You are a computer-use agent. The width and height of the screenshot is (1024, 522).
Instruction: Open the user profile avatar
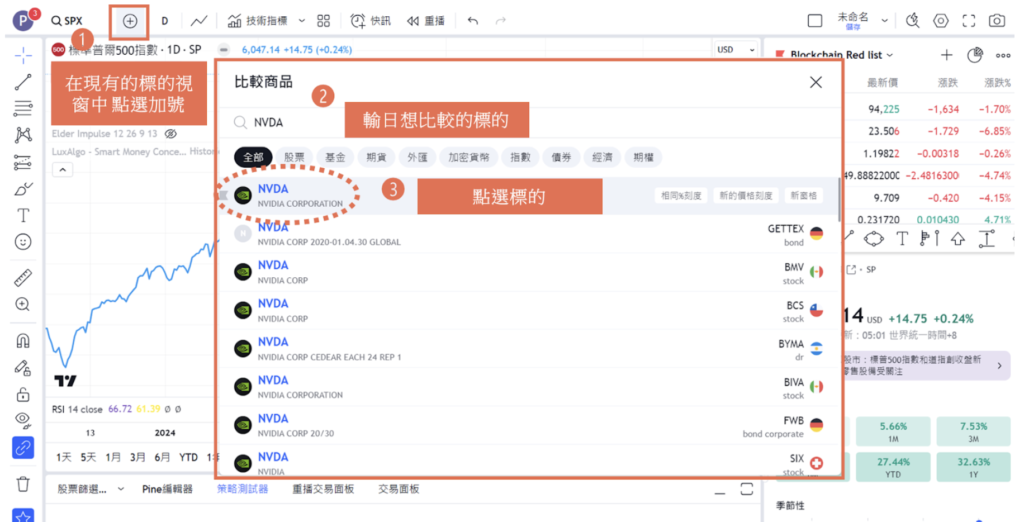pos(24,20)
